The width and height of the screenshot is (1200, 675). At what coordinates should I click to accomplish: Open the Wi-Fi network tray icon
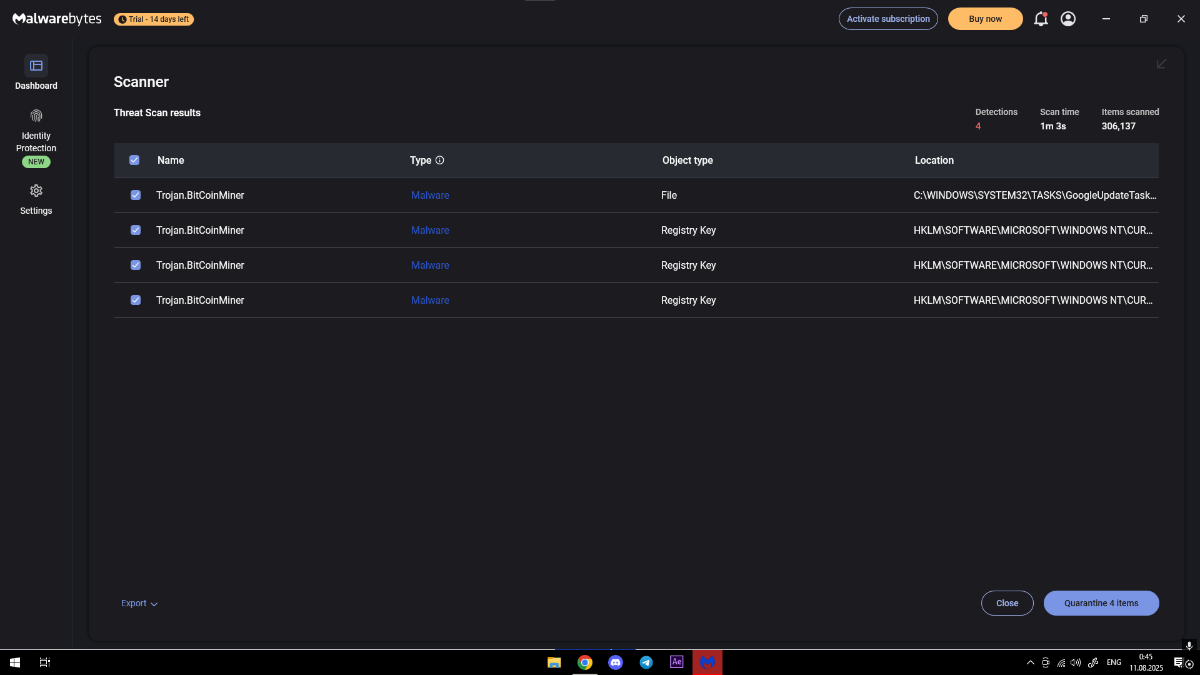(1060, 662)
